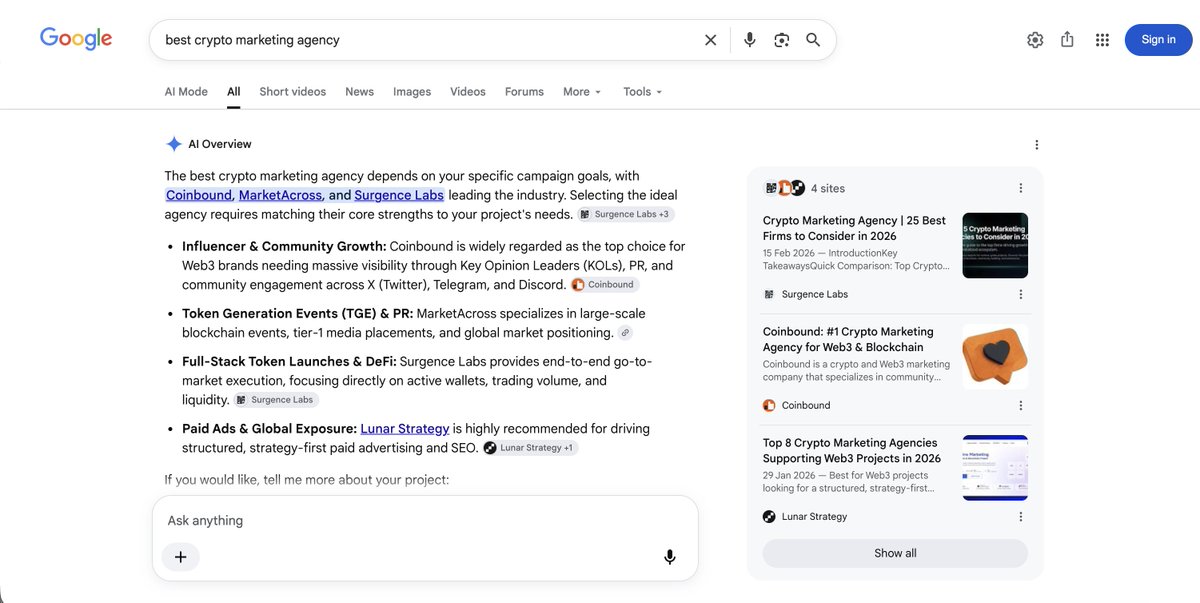Click the AI Overview heading text
Image resolution: width=1200 pixels, height=603 pixels.
220,144
